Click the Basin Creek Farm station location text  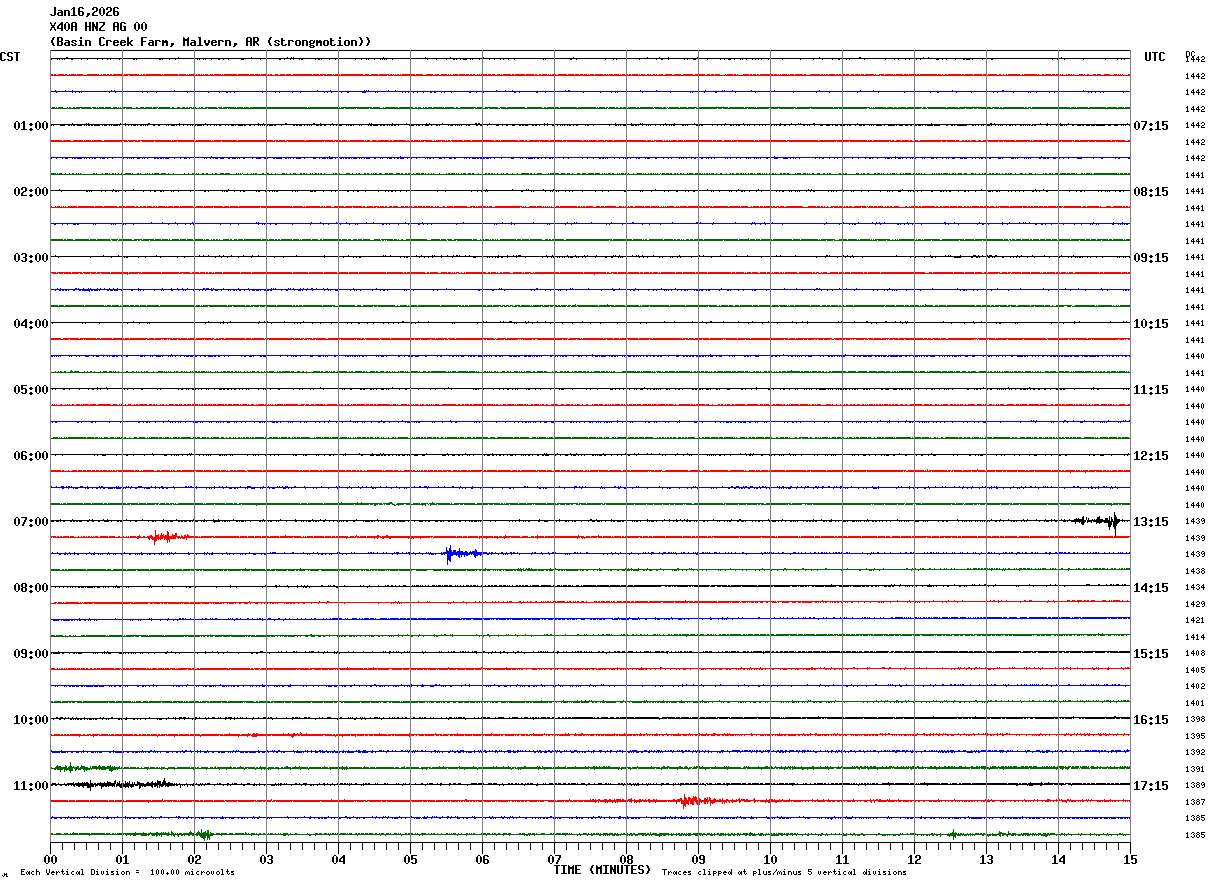pos(210,42)
